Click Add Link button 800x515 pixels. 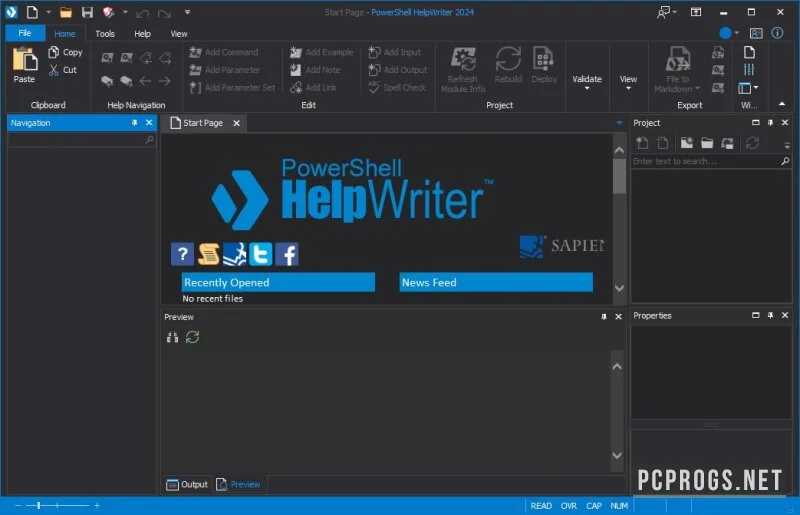point(313,87)
